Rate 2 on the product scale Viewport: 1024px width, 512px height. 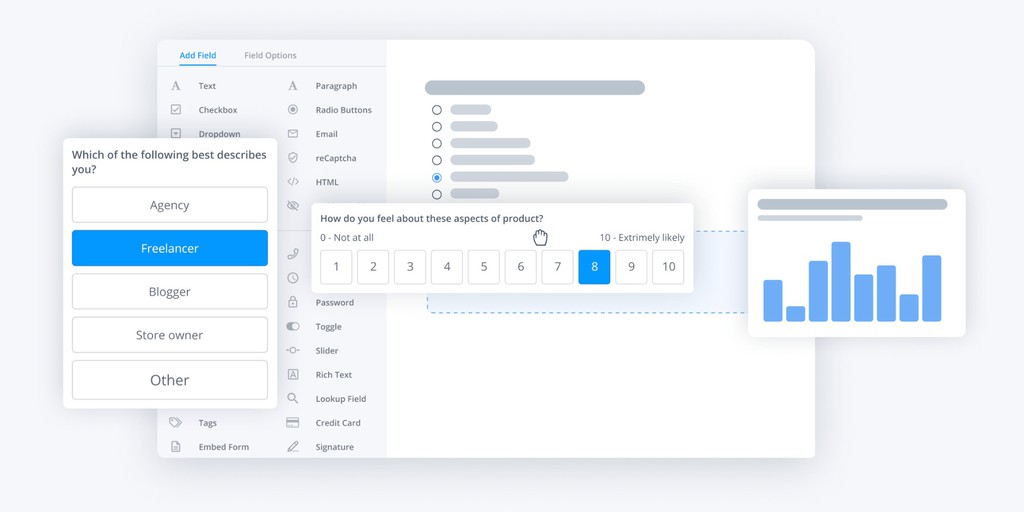tap(373, 267)
